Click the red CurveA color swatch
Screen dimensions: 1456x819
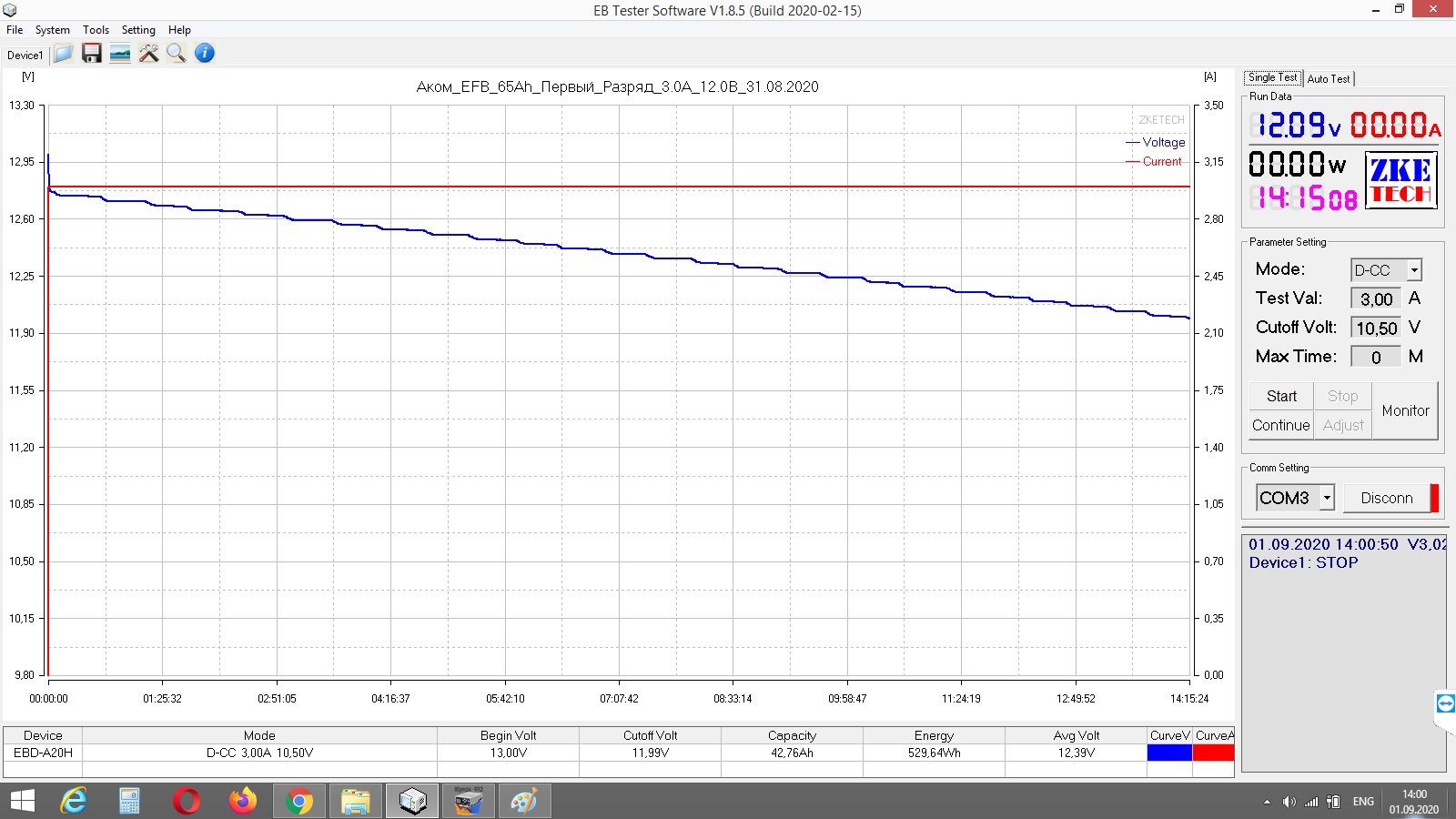[1213, 753]
